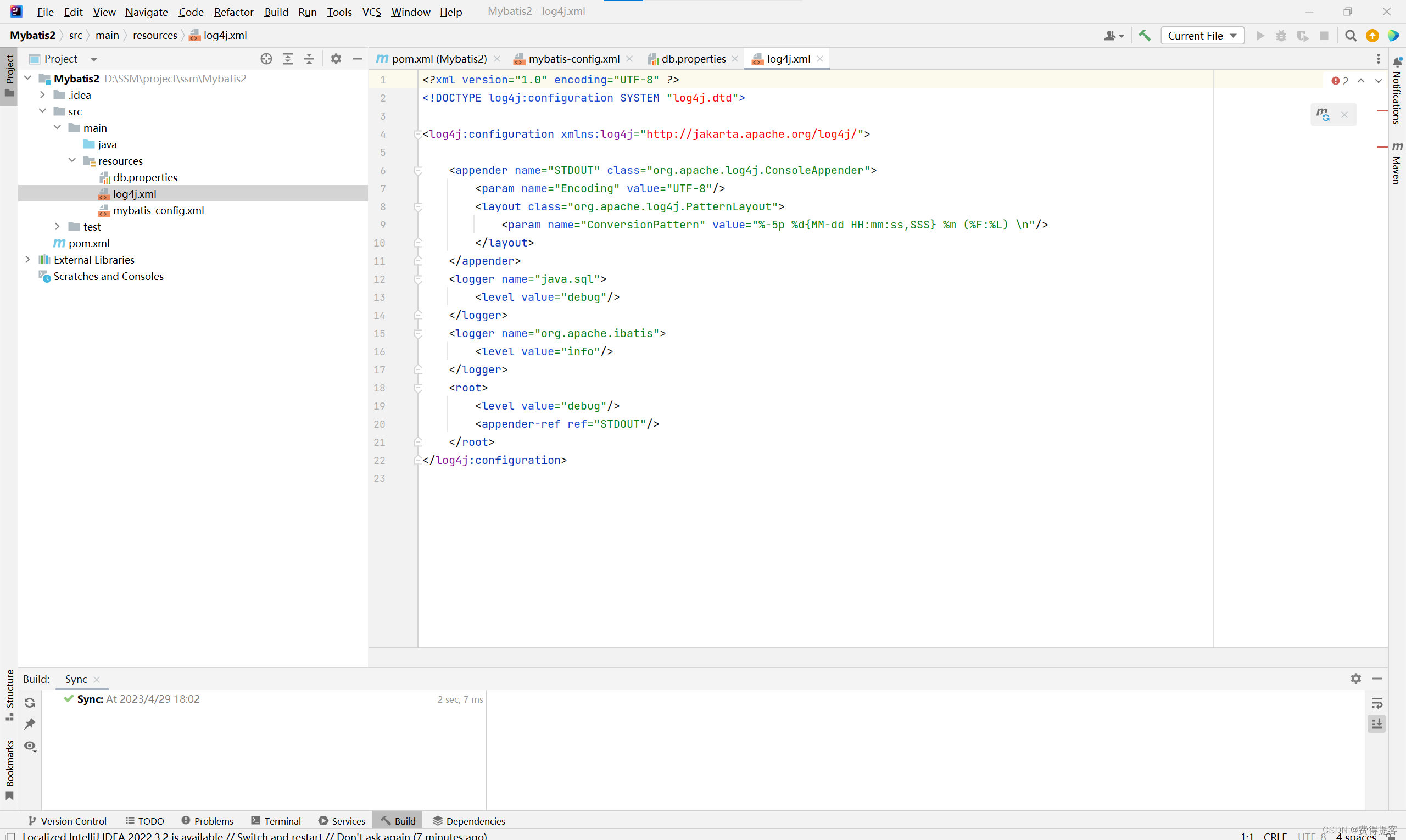
Task: Toggle scroll to end in Build output
Action: click(x=1377, y=724)
